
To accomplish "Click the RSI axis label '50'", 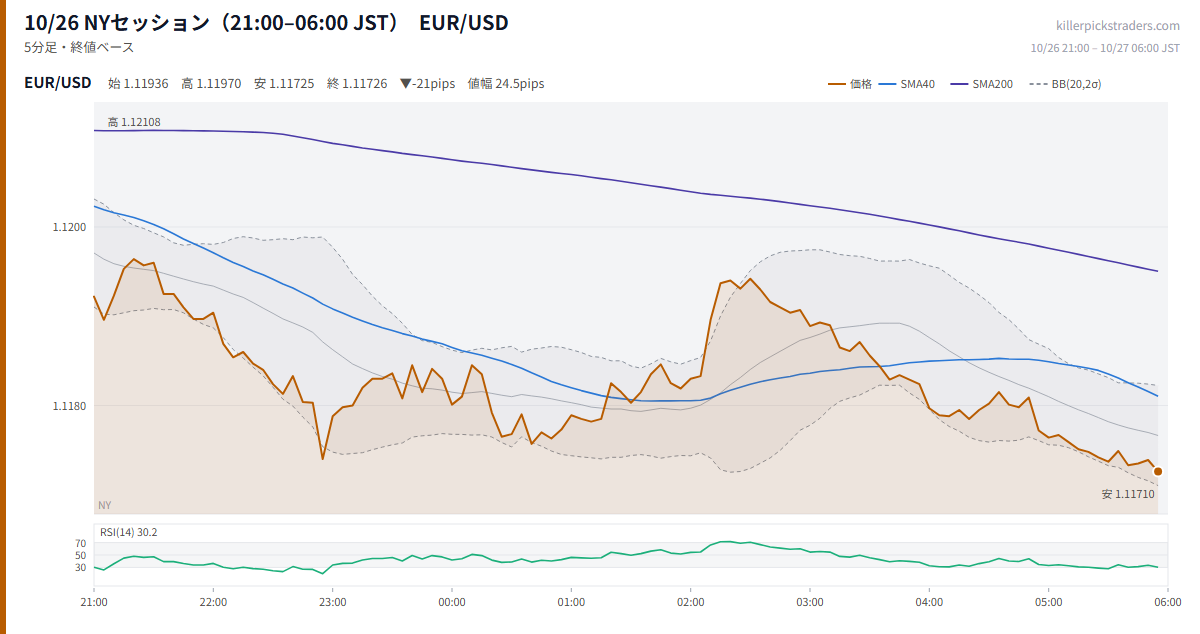I will pos(80,556).
